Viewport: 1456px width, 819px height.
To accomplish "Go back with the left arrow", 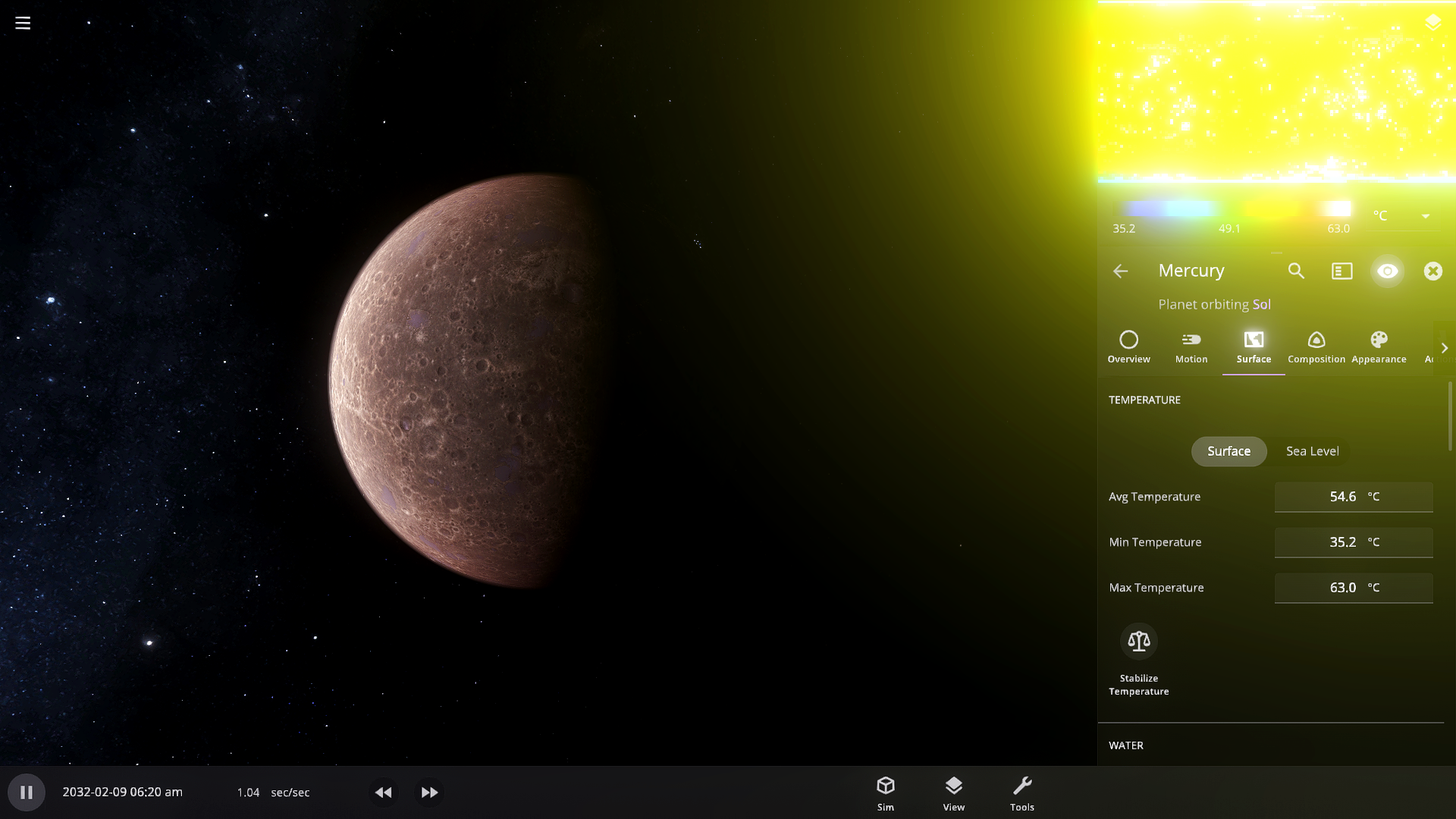I will (1120, 271).
